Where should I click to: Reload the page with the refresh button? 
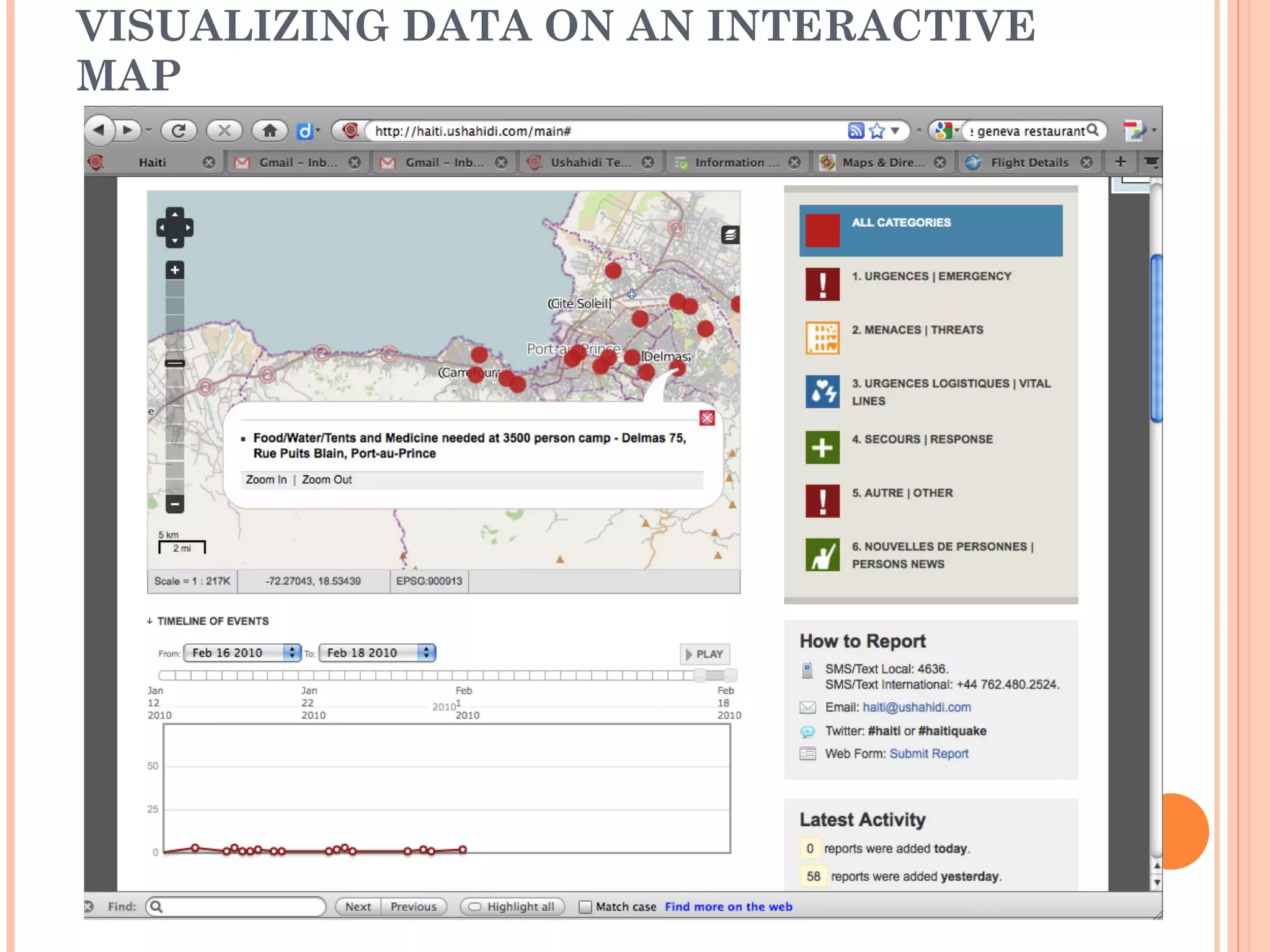(x=179, y=130)
